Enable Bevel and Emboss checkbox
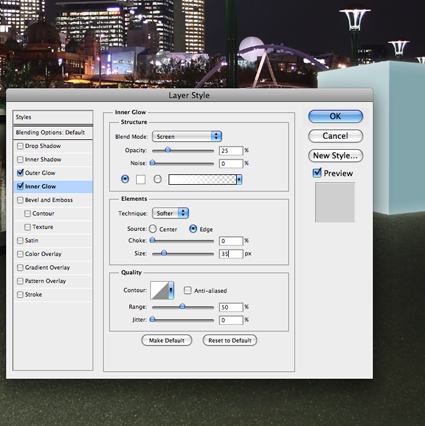This screenshot has height=426, width=425. pos(20,200)
